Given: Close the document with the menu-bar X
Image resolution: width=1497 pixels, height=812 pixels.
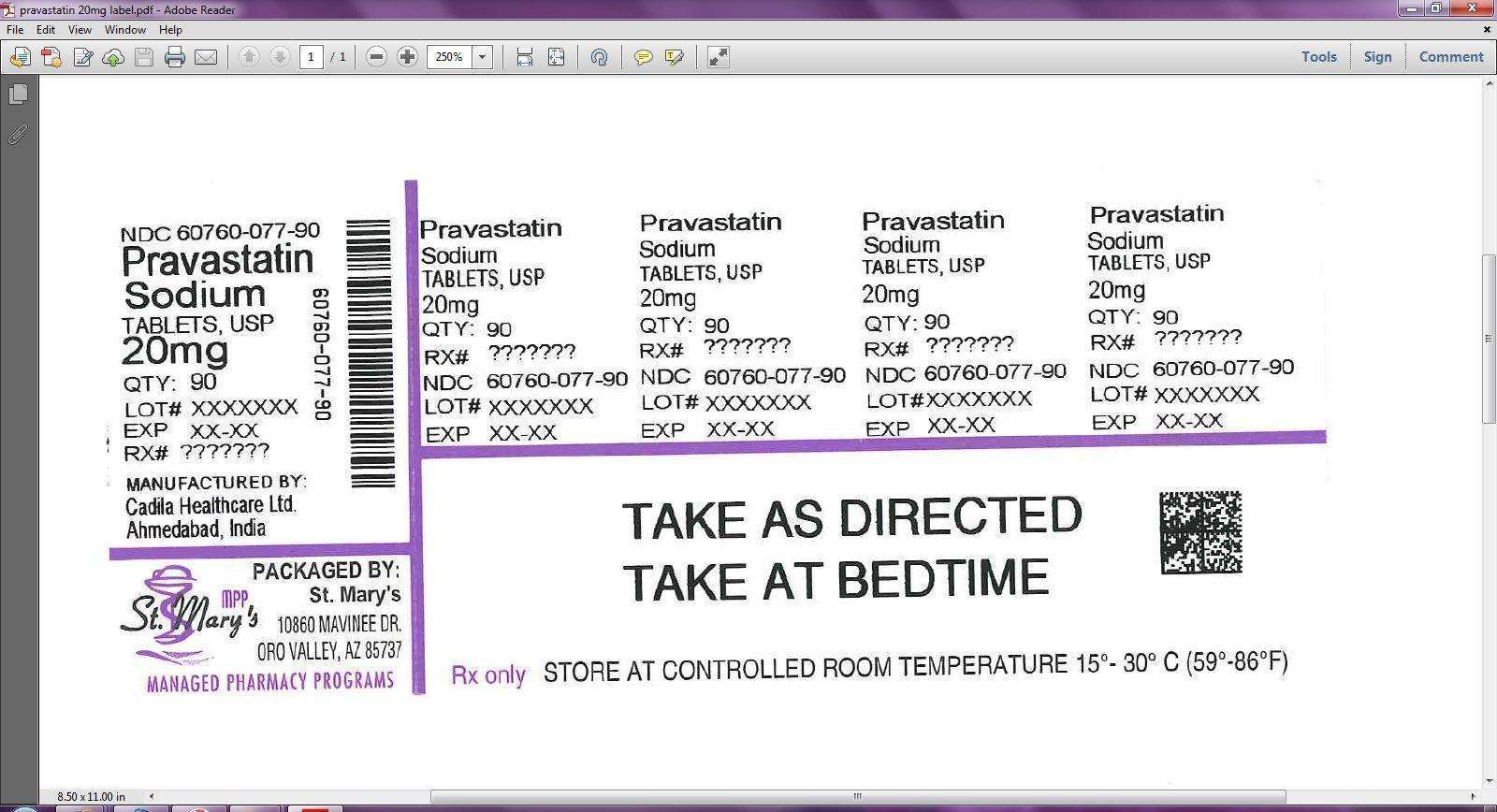Looking at the screenshot, I should point(1488,30).
